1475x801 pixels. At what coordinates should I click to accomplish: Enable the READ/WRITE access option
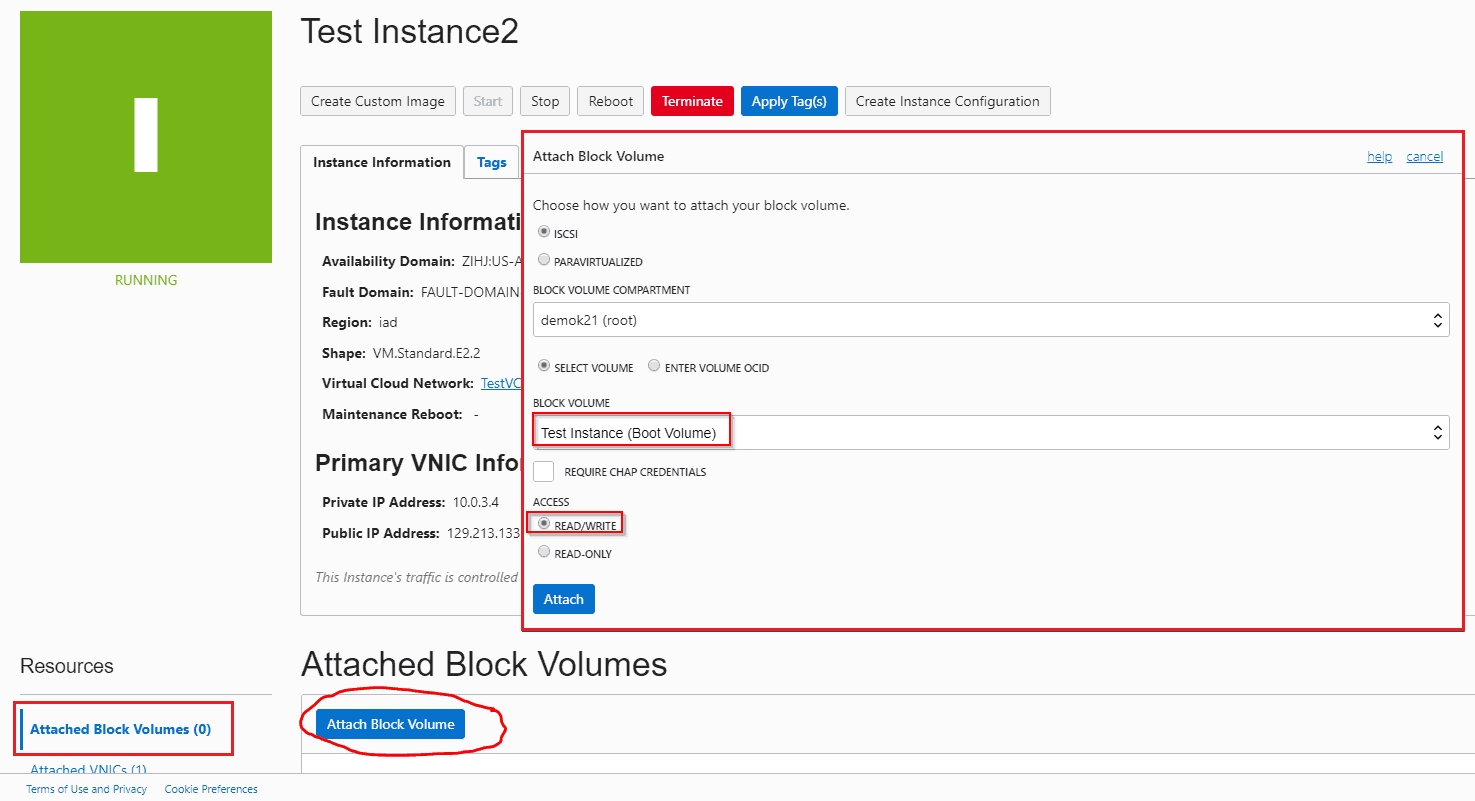click(543, 522)
